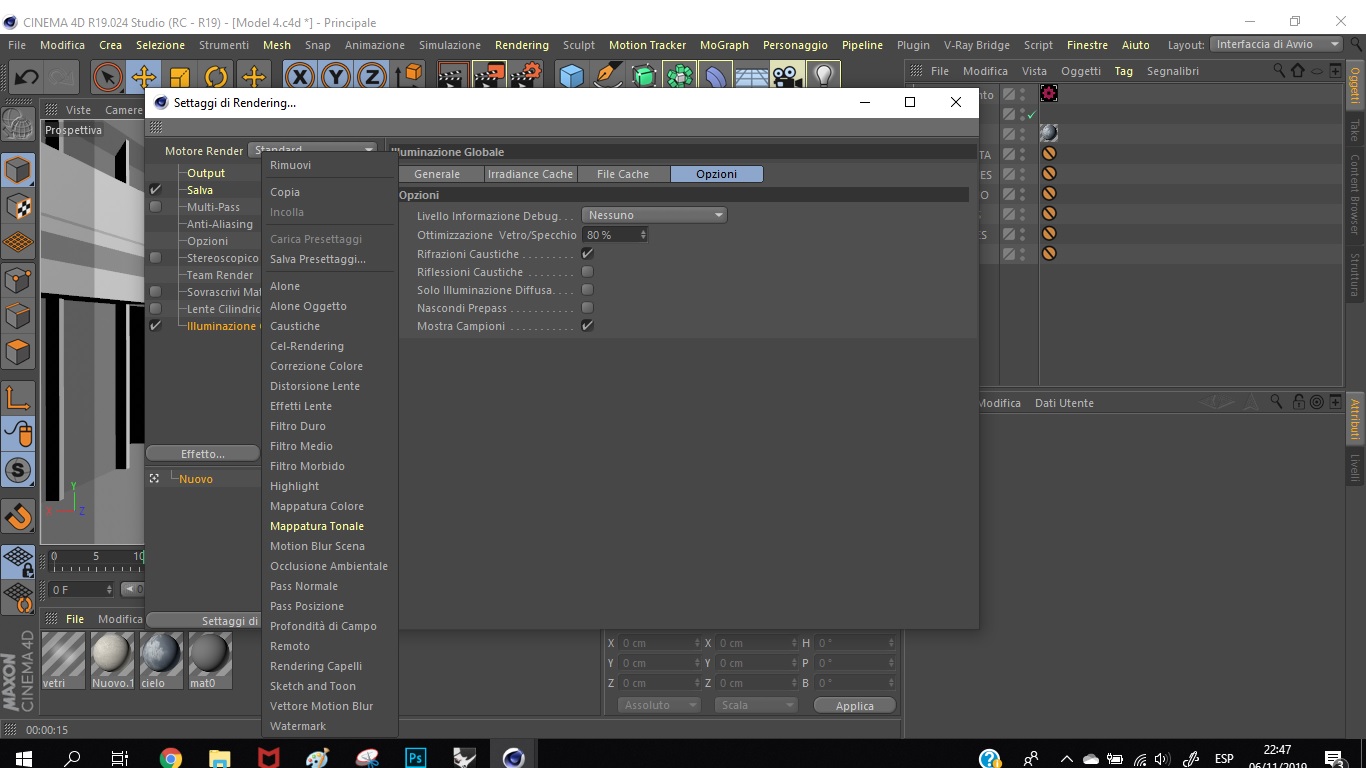Toggle the X axis lock icon
This screenshot has width=1366, height=768.
click(x=299, y=76)
